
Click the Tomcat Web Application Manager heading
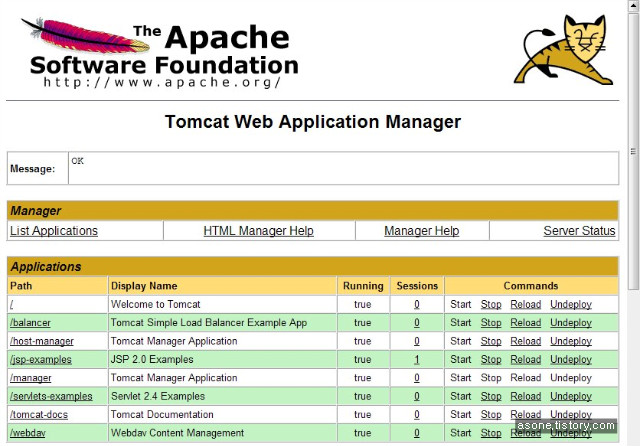(313, 122)
